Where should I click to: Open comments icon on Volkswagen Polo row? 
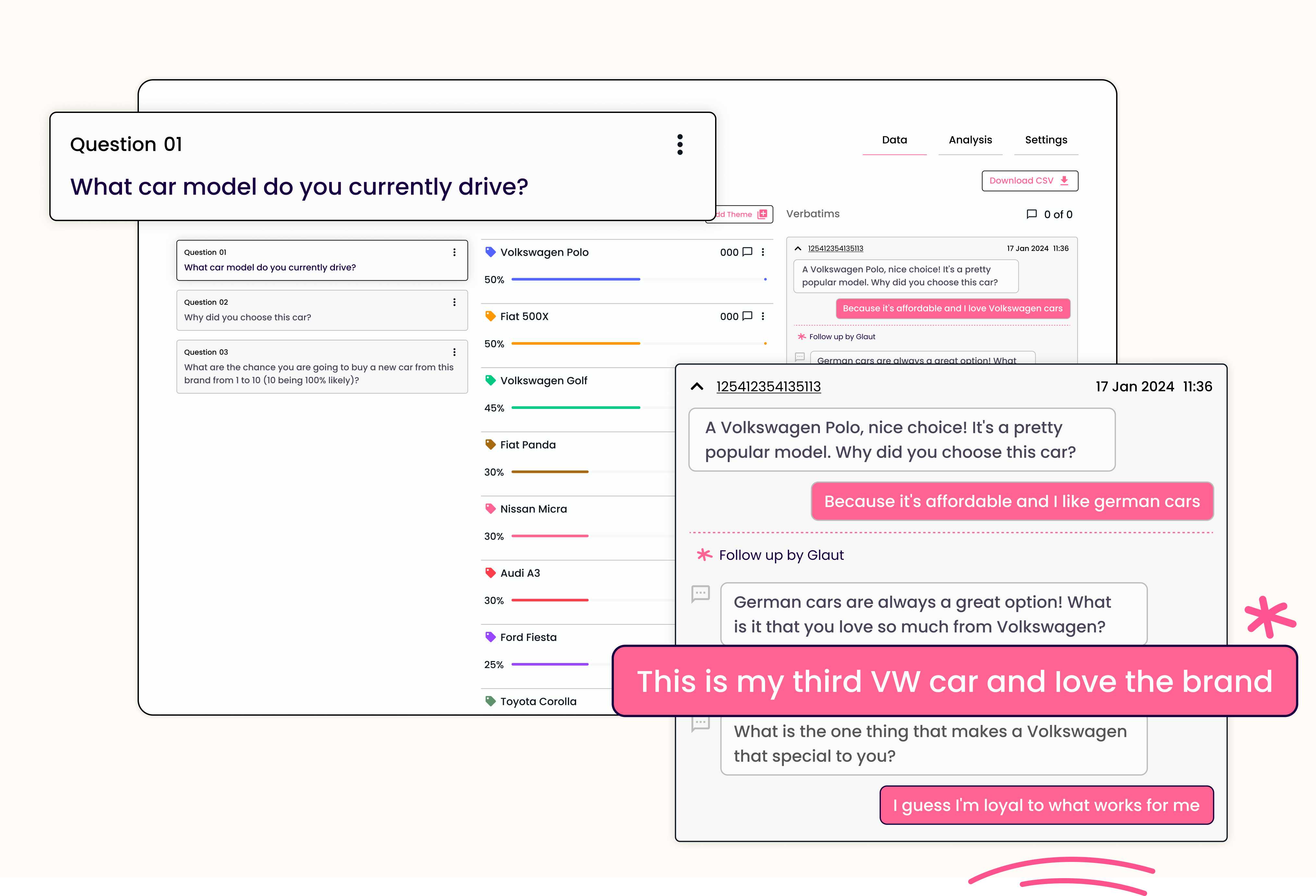tap(748, 252)
